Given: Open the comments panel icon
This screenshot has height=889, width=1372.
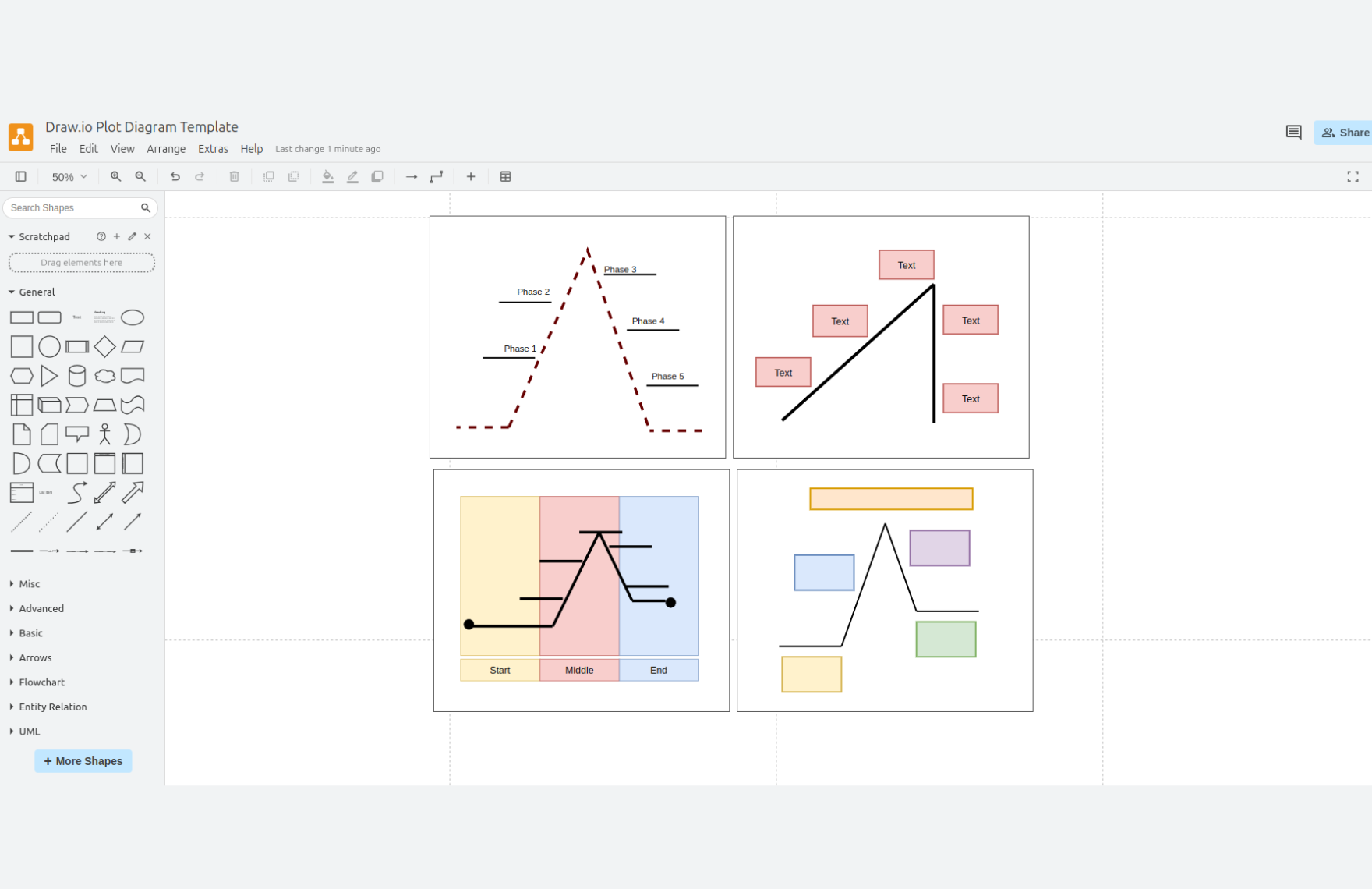Looking at the screenshot, I should tap(1293, 133).
